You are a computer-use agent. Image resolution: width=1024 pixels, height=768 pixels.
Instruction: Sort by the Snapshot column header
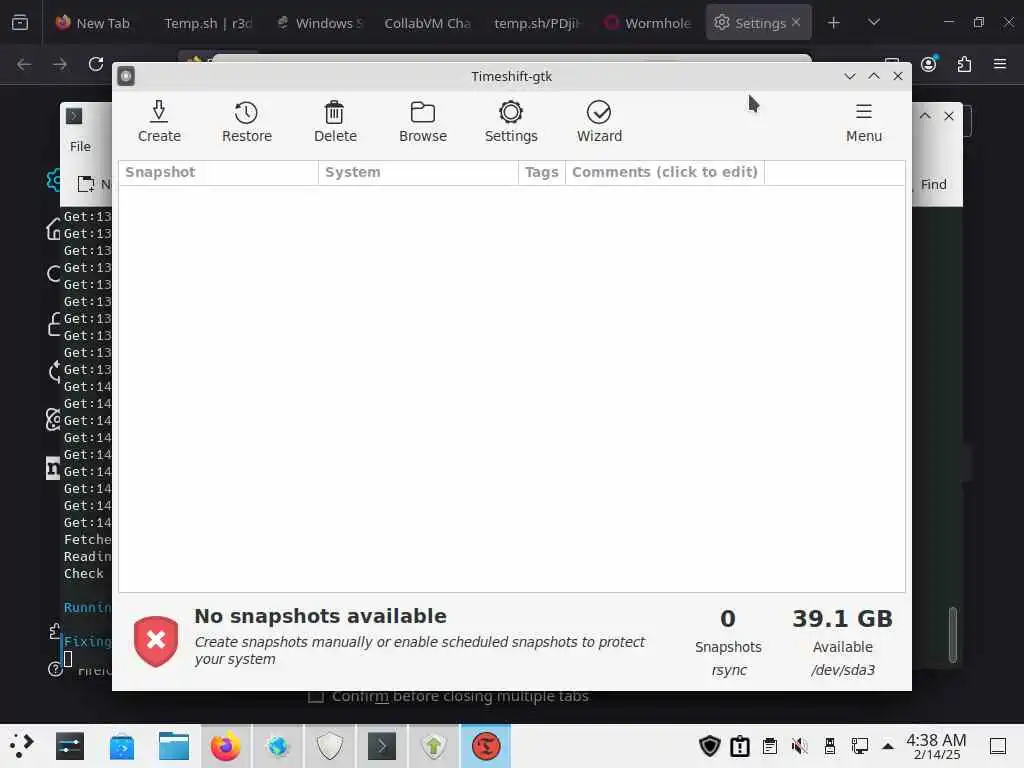219,172
